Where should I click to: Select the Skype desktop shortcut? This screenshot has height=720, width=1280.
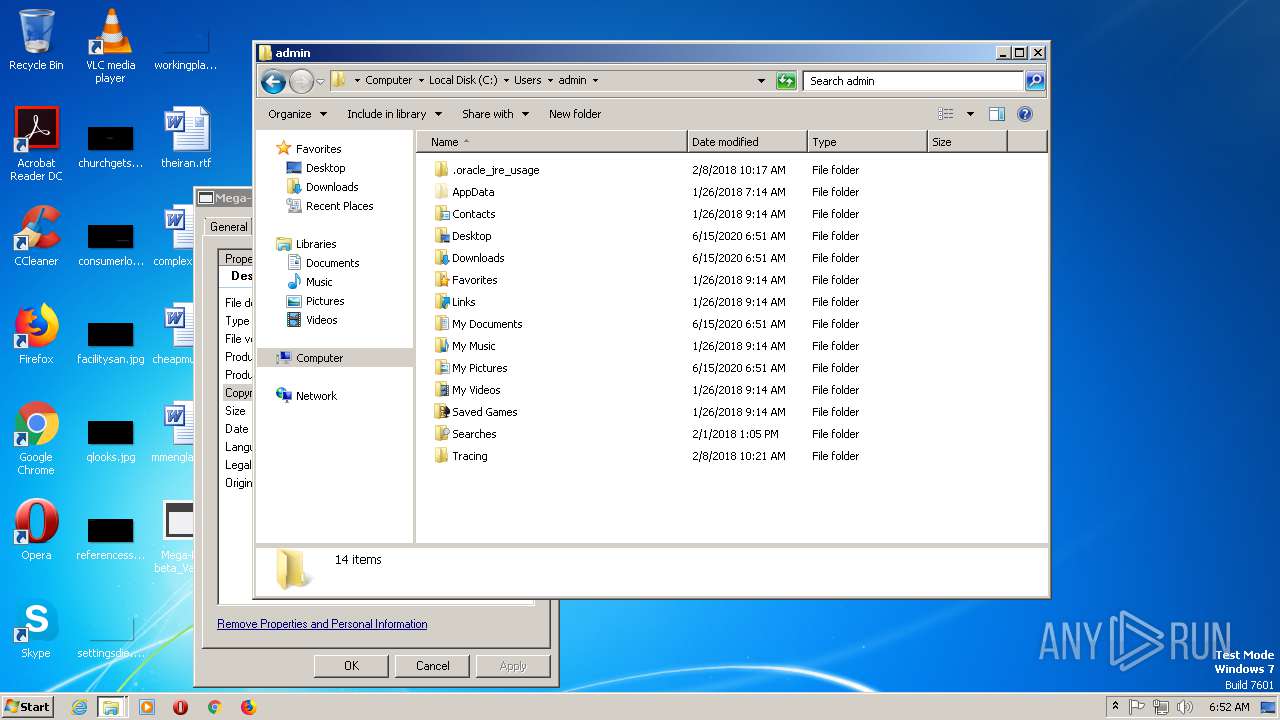coord(36,630)
